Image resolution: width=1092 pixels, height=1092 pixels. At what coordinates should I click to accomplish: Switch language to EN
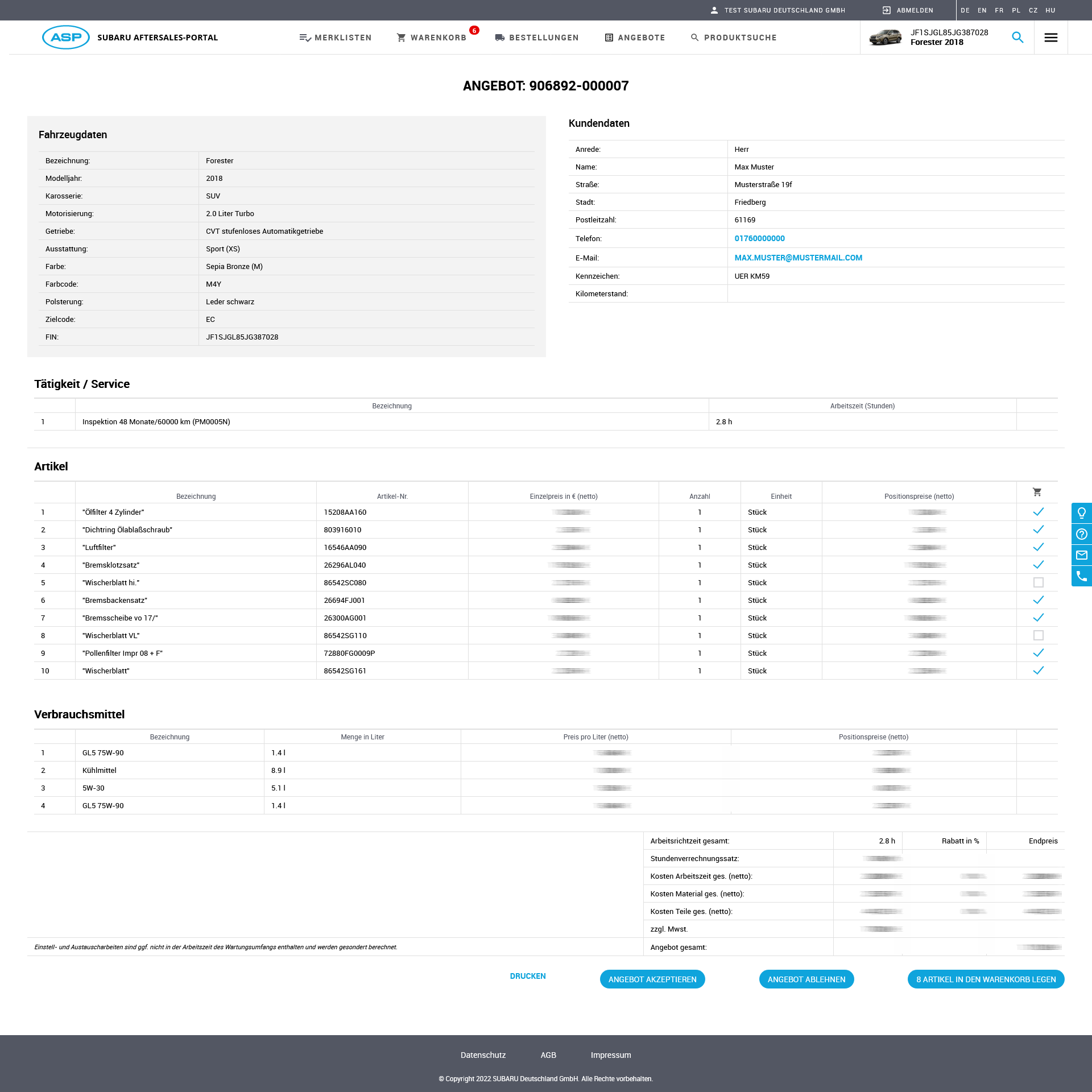click(x=982, y=10)
